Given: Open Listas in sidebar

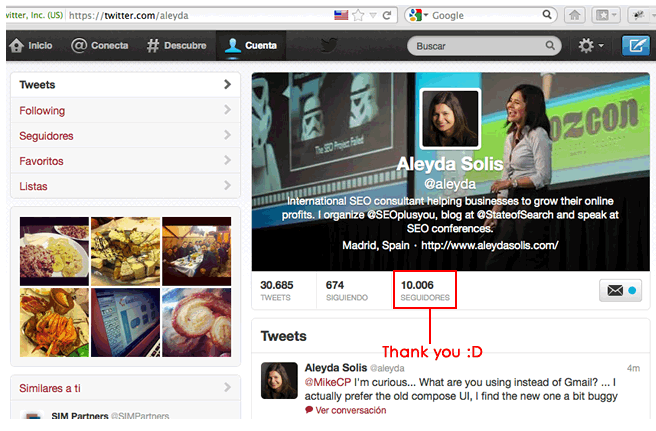Looking at the screenshot, I should 125,186.
